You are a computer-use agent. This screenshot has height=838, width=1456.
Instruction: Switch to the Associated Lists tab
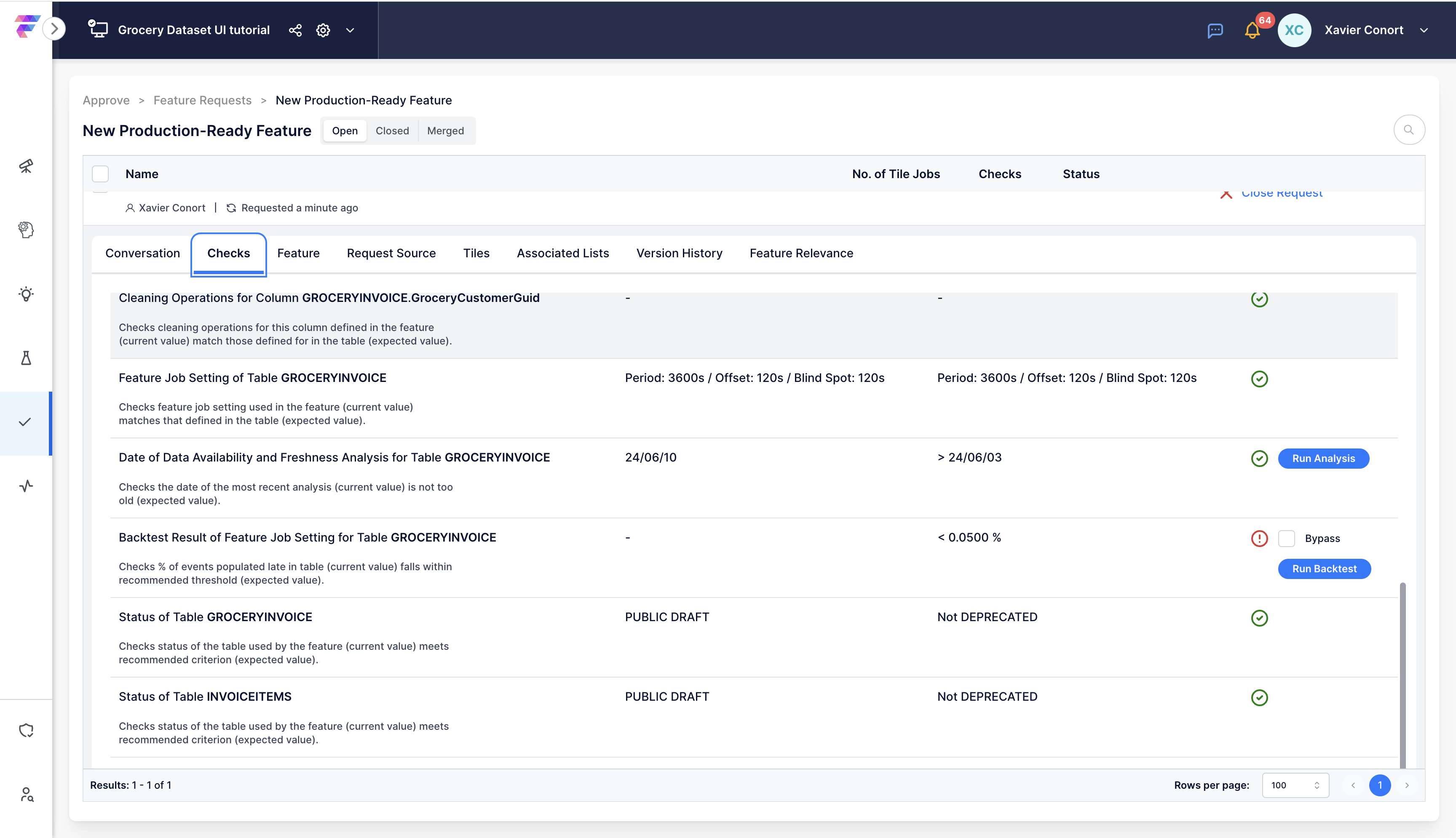[x=562, y=253]
